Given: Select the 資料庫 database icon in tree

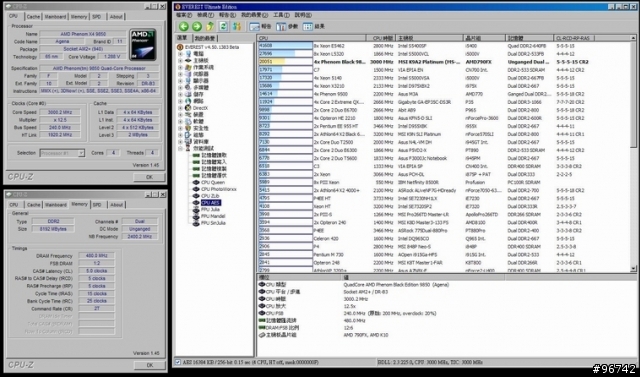Looking at the screenshot, I should pos(188,142).
